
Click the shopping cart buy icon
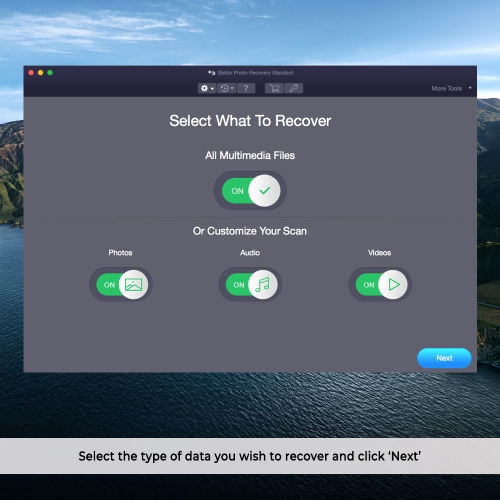[x=274, y=88]
